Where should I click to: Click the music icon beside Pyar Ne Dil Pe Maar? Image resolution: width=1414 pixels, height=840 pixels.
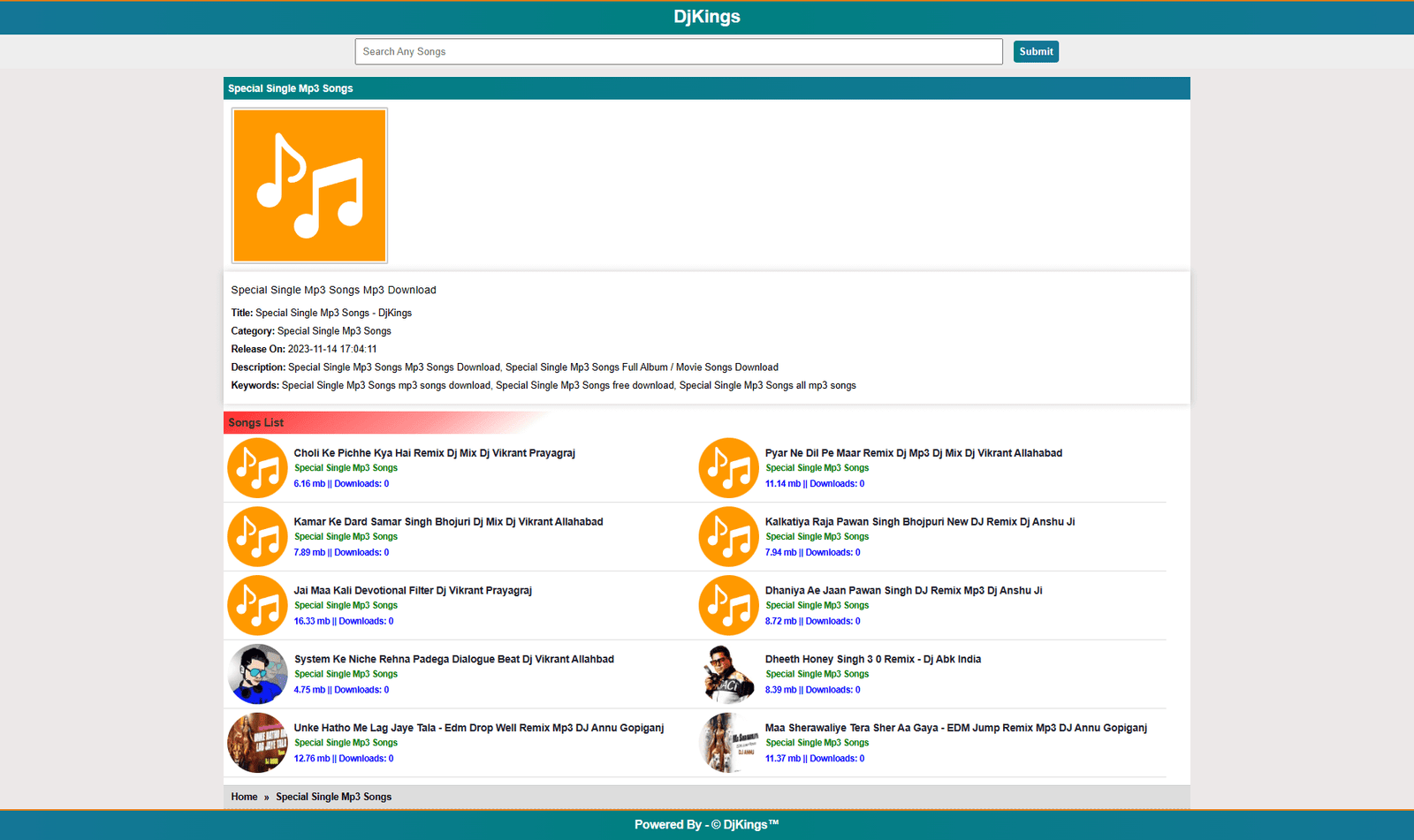pos(728,468)
